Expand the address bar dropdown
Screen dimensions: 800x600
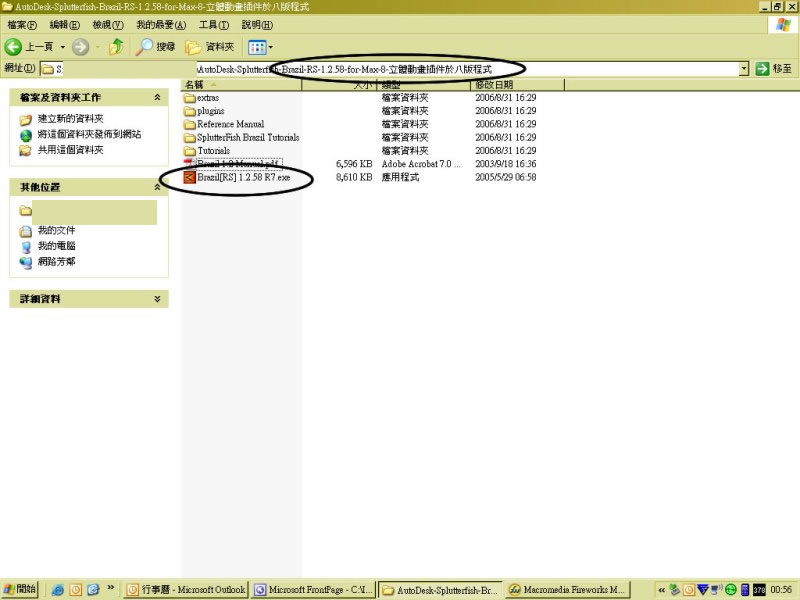click(744, 68)
